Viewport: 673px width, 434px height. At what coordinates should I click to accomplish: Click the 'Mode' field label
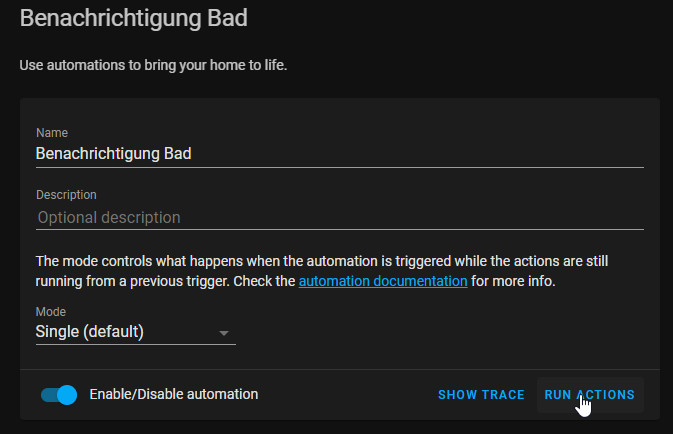point(48,312)
